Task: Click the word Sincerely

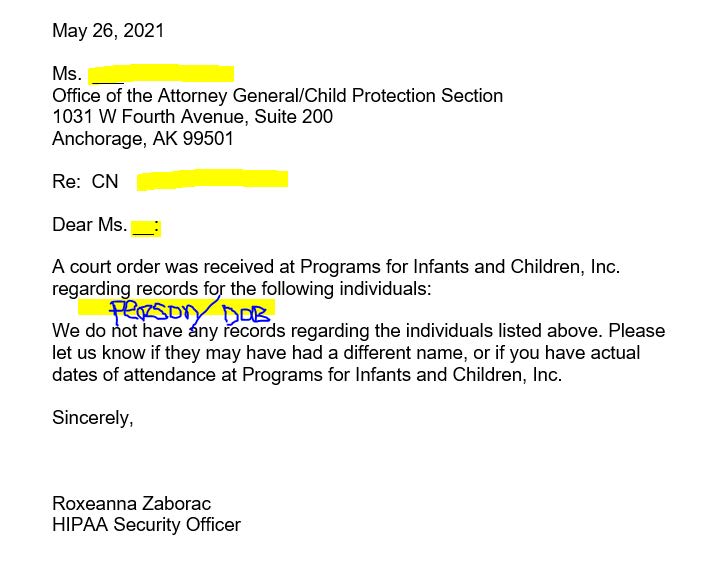Action: [92, 418]
